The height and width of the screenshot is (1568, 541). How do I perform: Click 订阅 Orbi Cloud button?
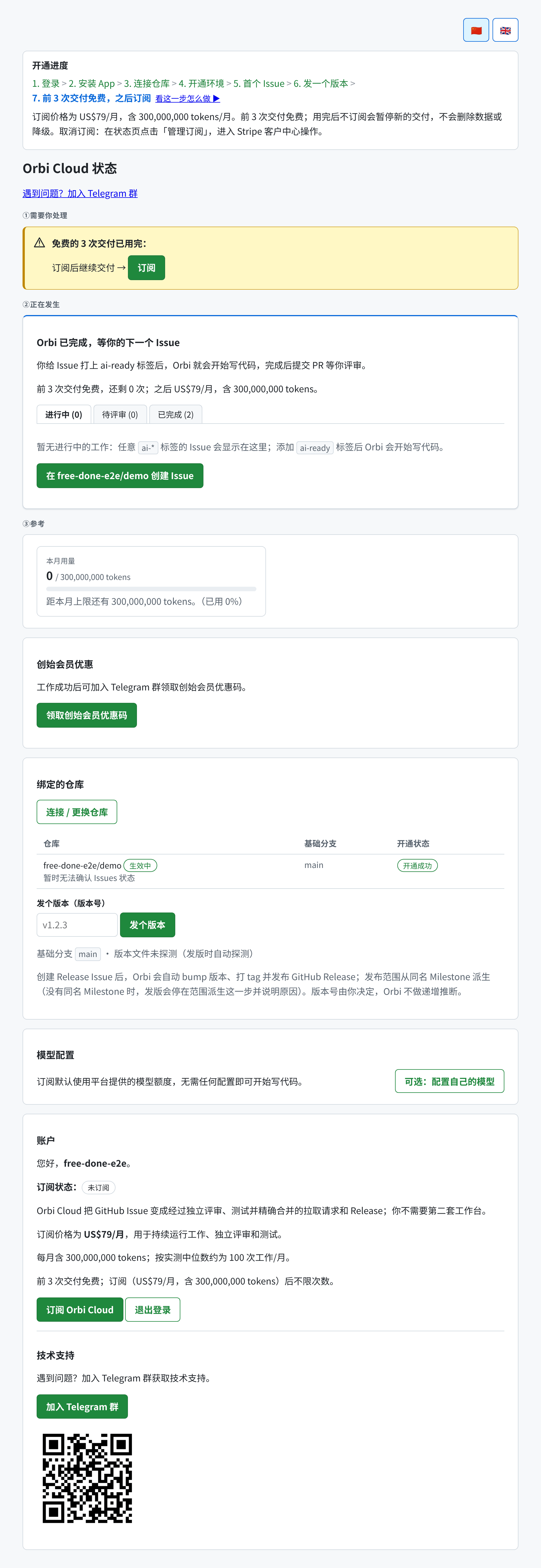80,1309
